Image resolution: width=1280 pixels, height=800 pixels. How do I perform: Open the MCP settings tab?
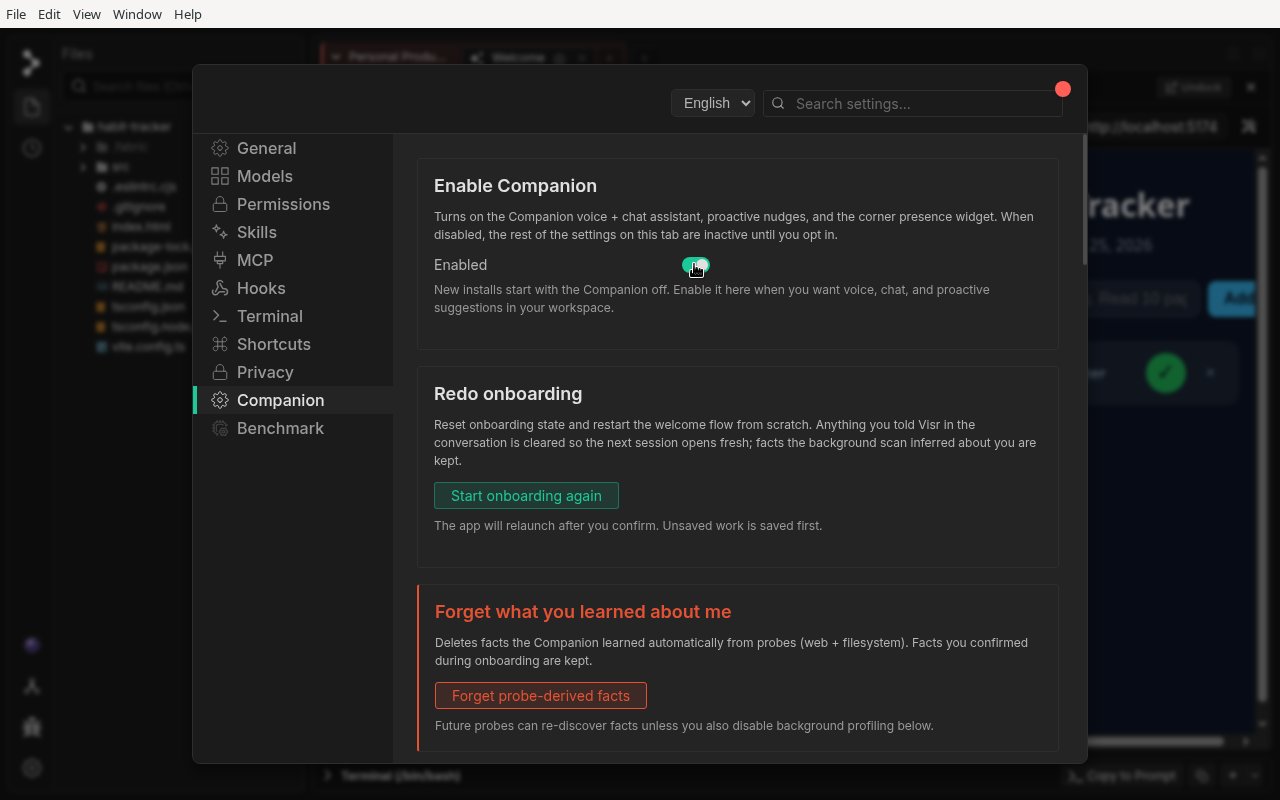293,260
